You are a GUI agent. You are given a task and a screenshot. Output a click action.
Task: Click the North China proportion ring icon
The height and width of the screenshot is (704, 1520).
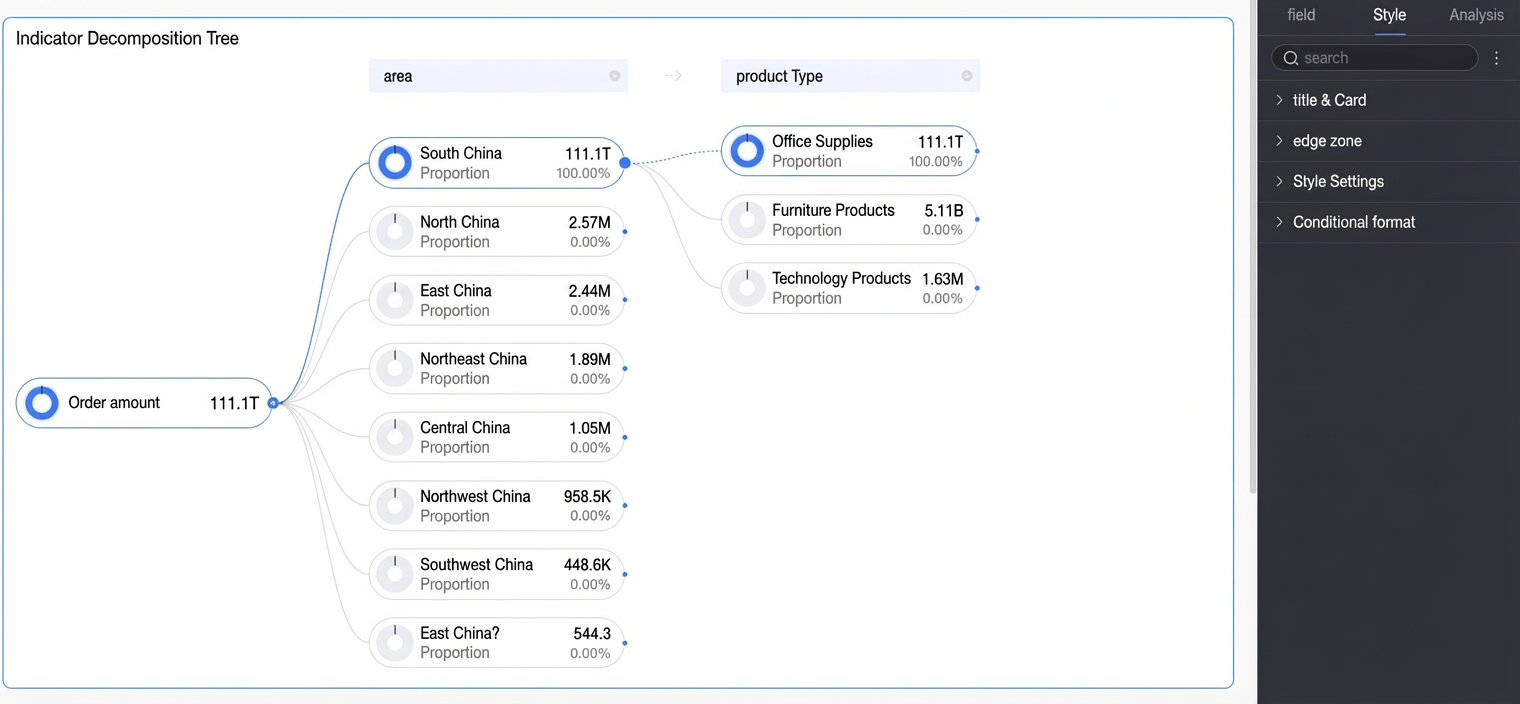[395, 231]
